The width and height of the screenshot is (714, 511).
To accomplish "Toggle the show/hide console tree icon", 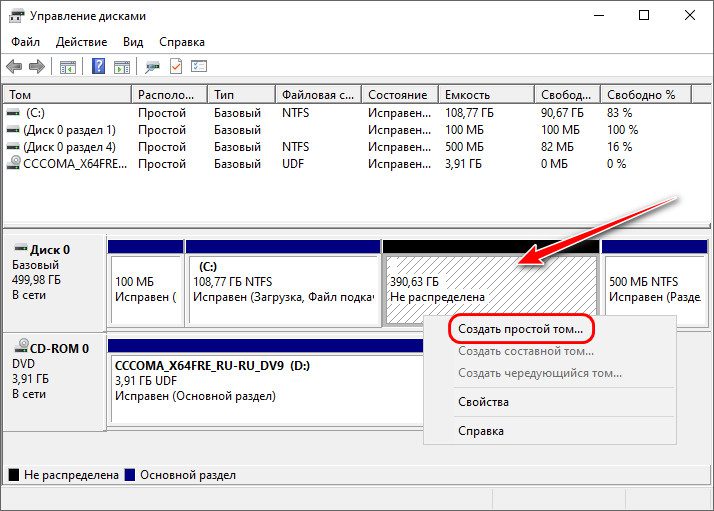I will coord(68,67).
